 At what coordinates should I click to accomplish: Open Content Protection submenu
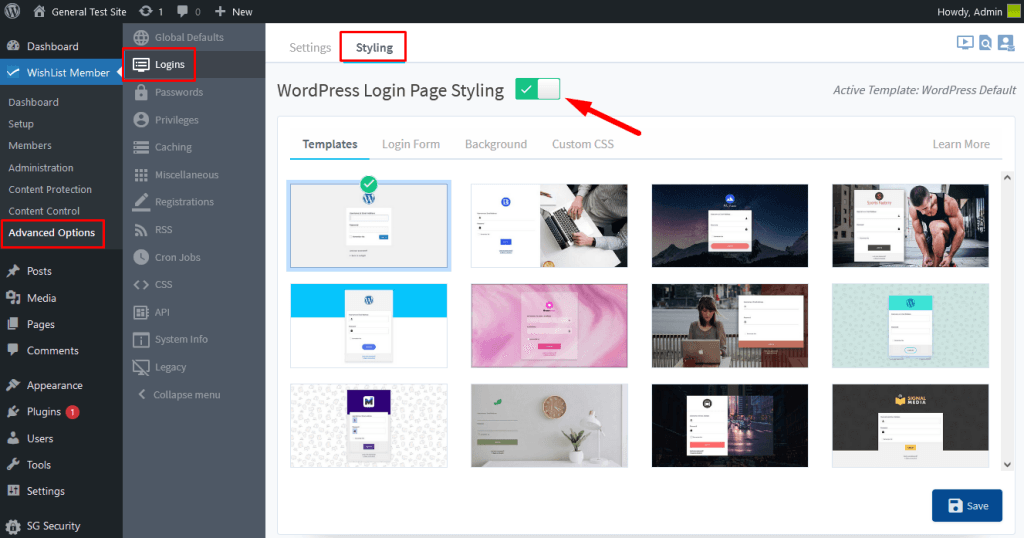50,189
